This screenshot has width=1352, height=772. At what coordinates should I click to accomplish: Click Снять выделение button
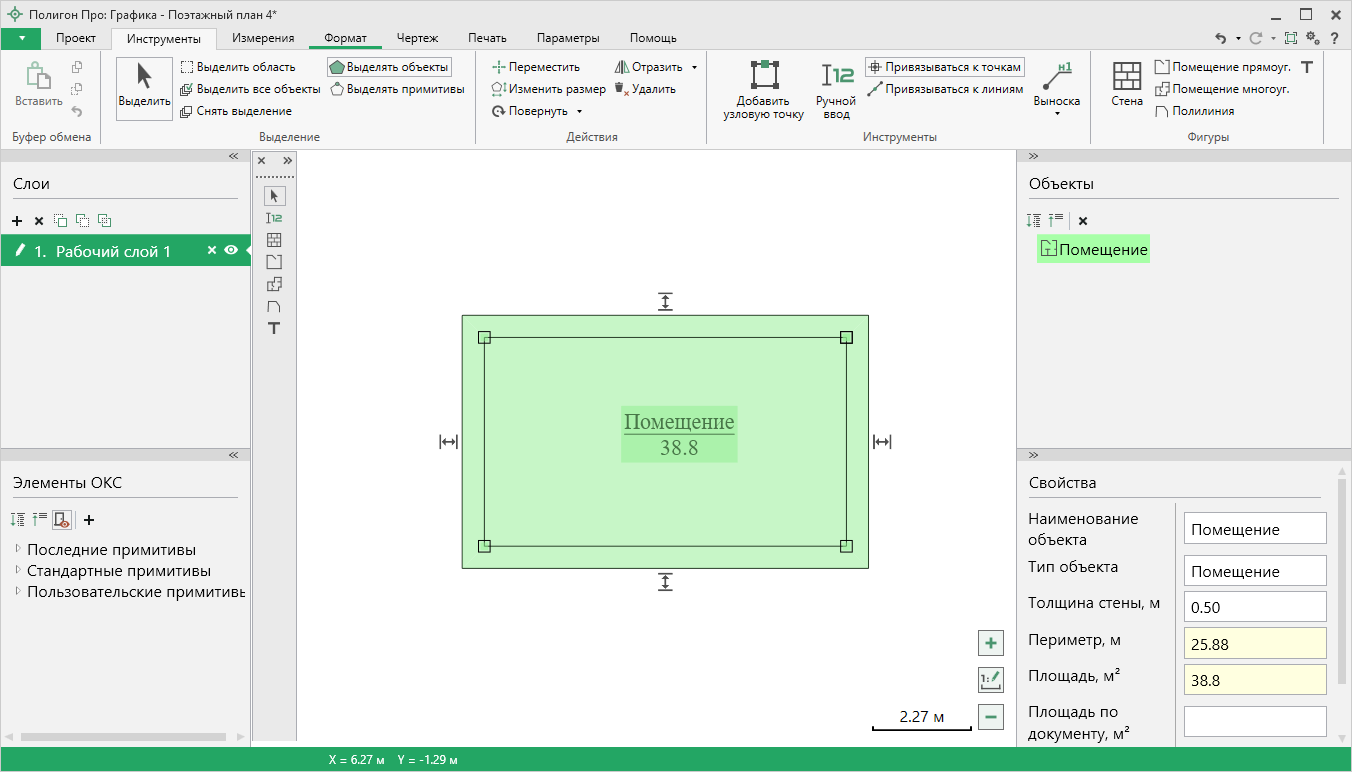pos(236,111)
